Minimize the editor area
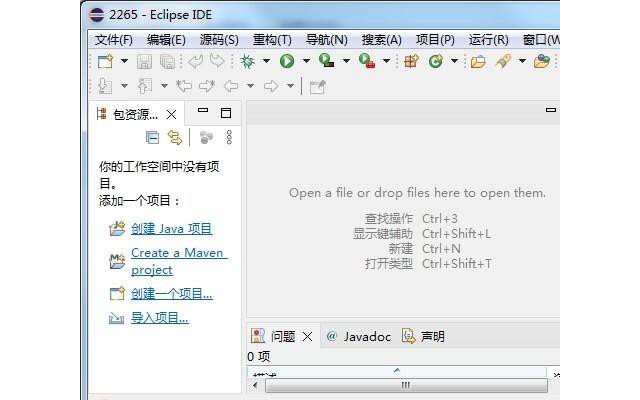Viewport: 640px width, 400px height. pos(551,110)
